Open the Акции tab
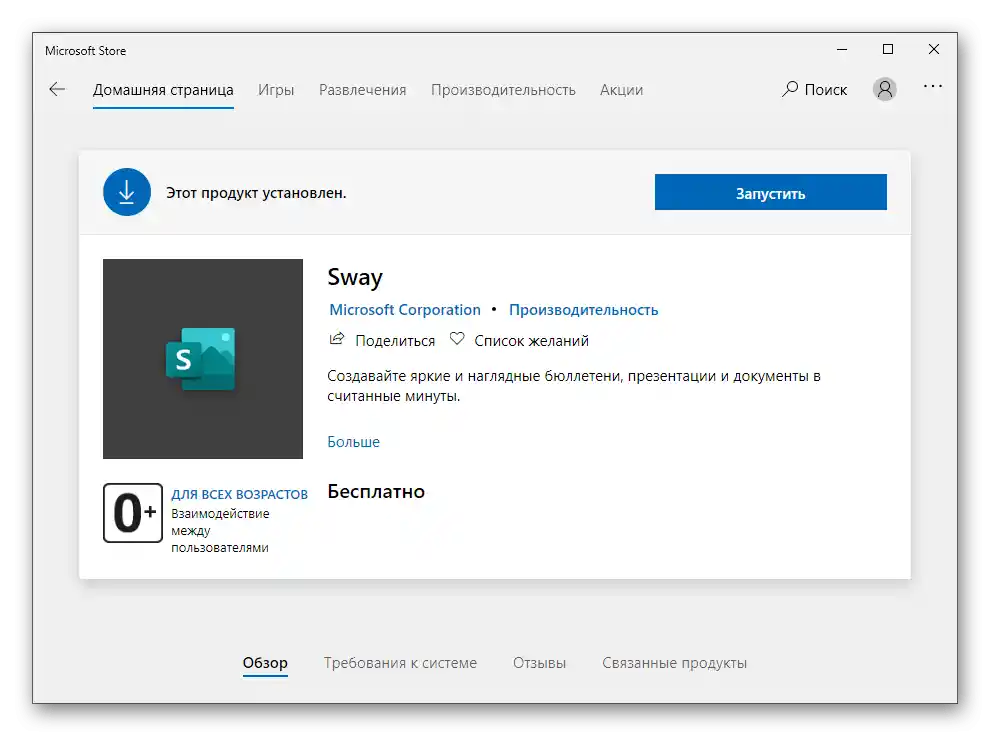990x736 pixels. (x=621, y=90)
